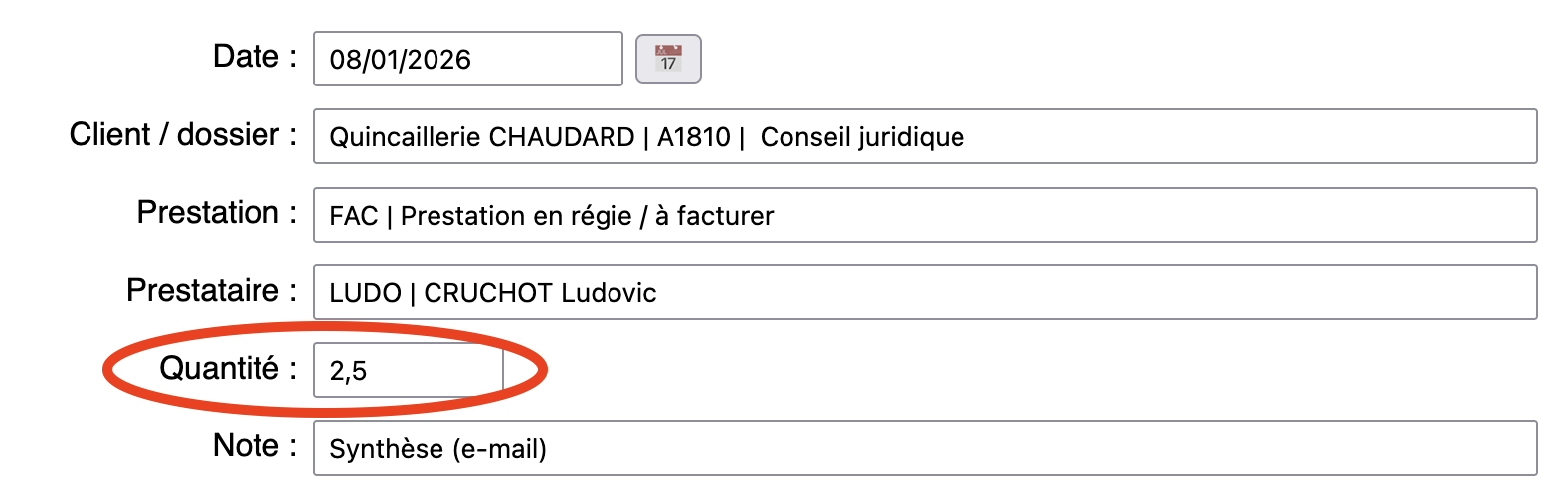Click the LUDO code in Prestataire field
Screen dimensions: 1568x502
(x=365, y=293)
